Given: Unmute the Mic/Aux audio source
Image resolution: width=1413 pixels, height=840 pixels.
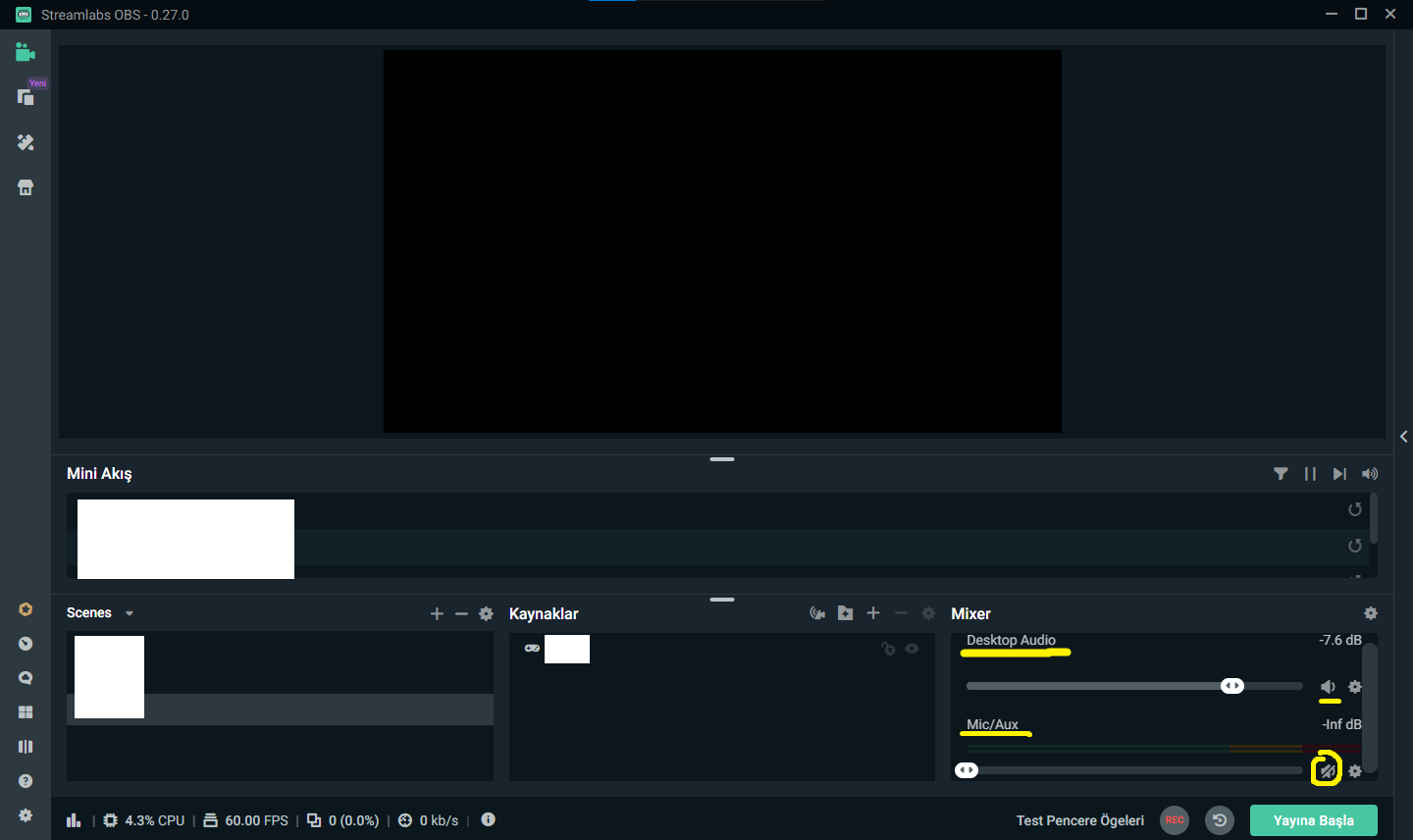Looking at the screenshot, I should (x=1327, y=770).
